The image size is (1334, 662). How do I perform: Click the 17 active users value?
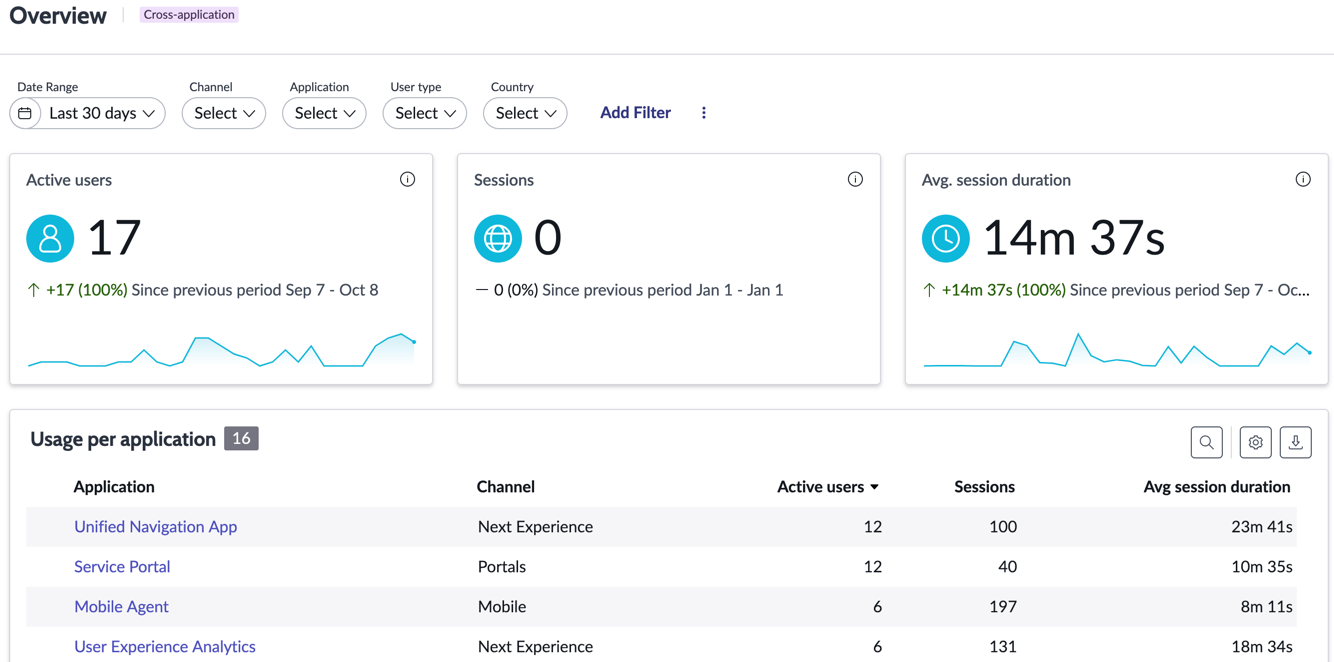(x=114, y=238)
